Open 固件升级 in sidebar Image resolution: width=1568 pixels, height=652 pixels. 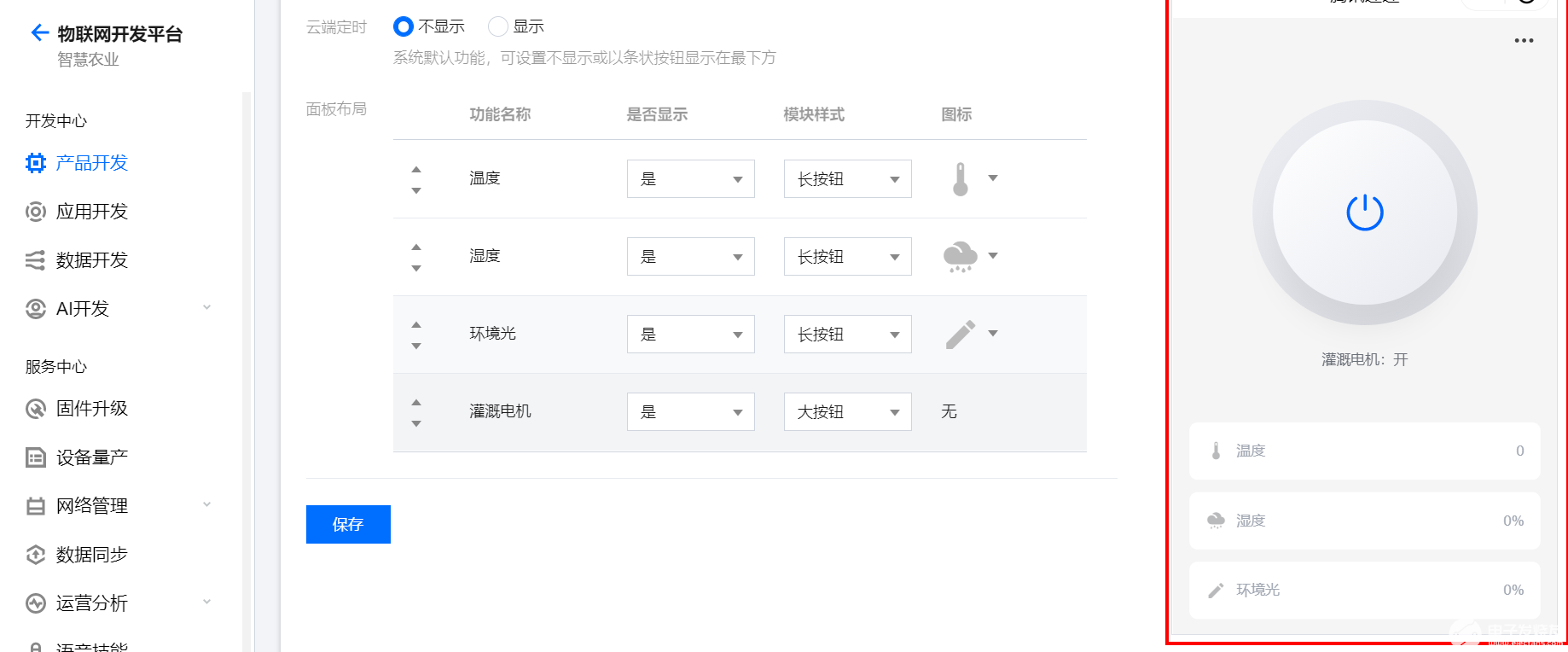coord(92,409)
